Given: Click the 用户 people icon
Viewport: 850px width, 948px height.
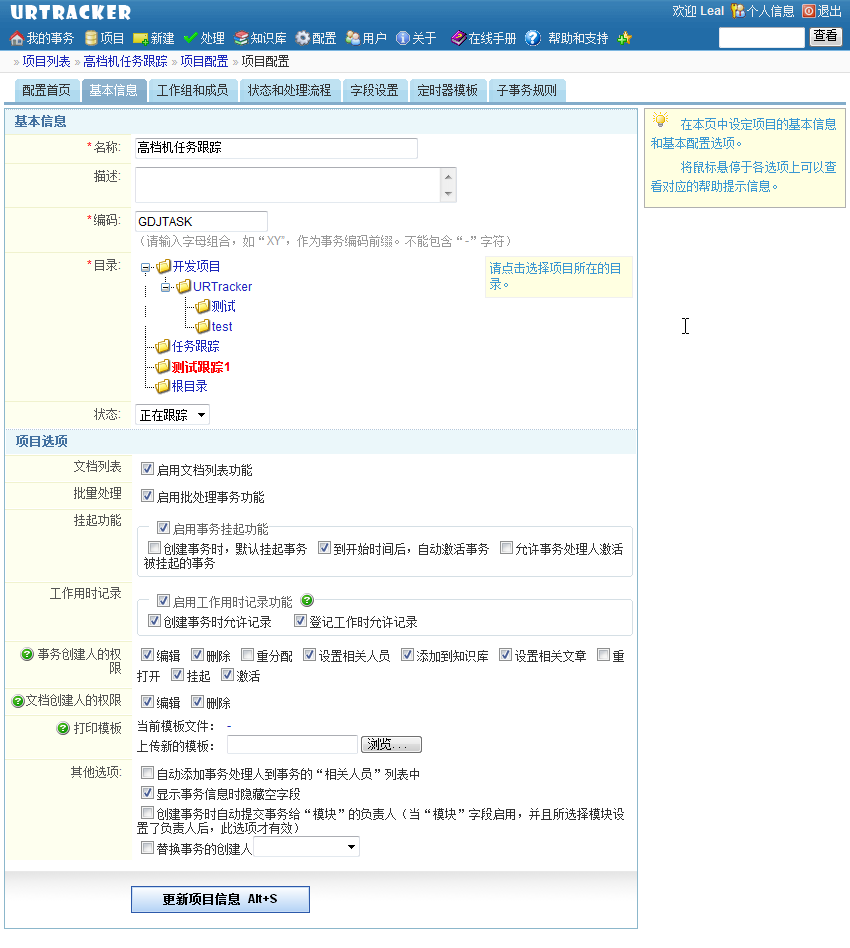Looking at the screenshot, I should [353, 38].
